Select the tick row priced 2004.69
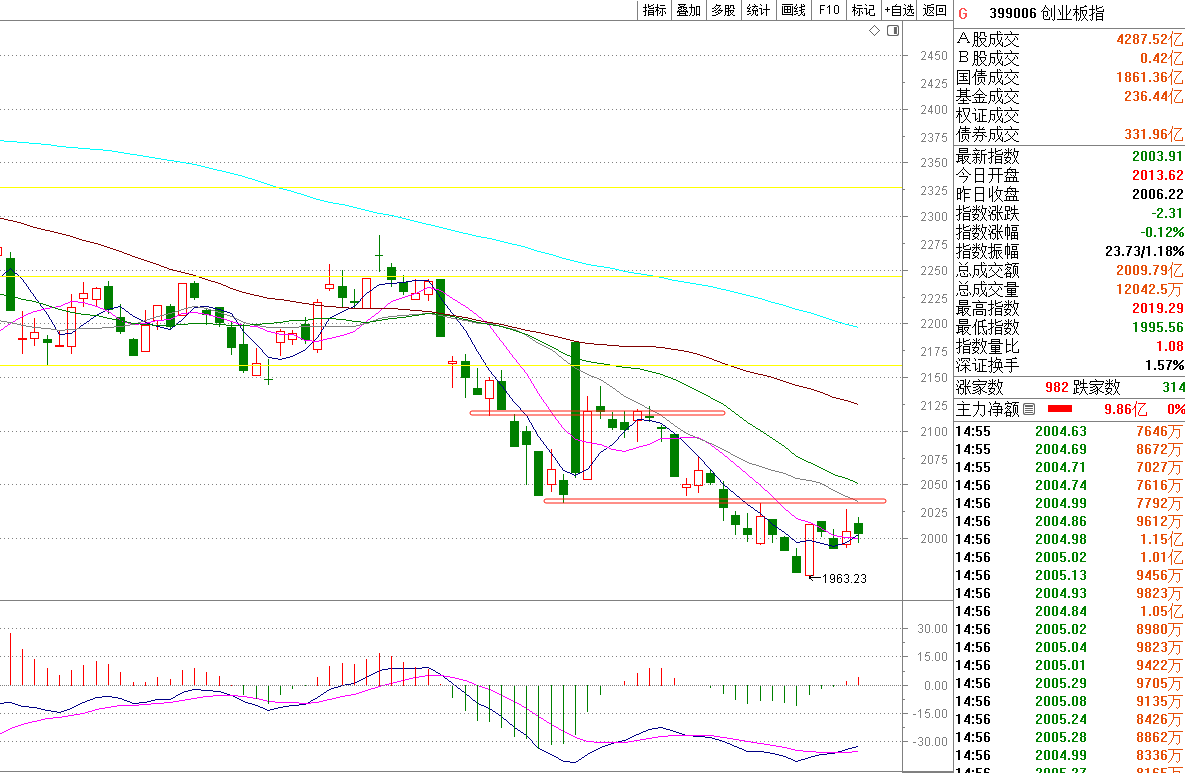 tap(1069, 450)
